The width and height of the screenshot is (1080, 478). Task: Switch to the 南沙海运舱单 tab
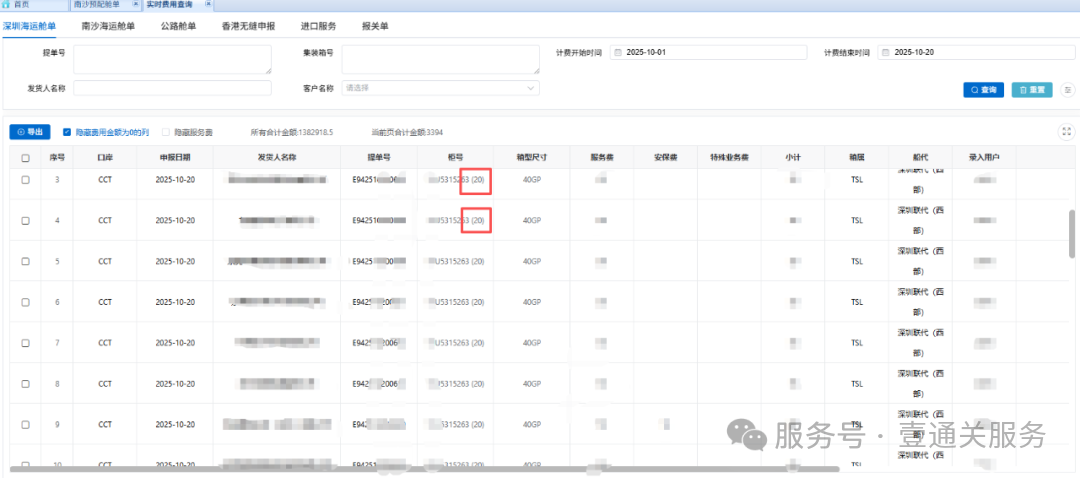[x=110, y=26]
